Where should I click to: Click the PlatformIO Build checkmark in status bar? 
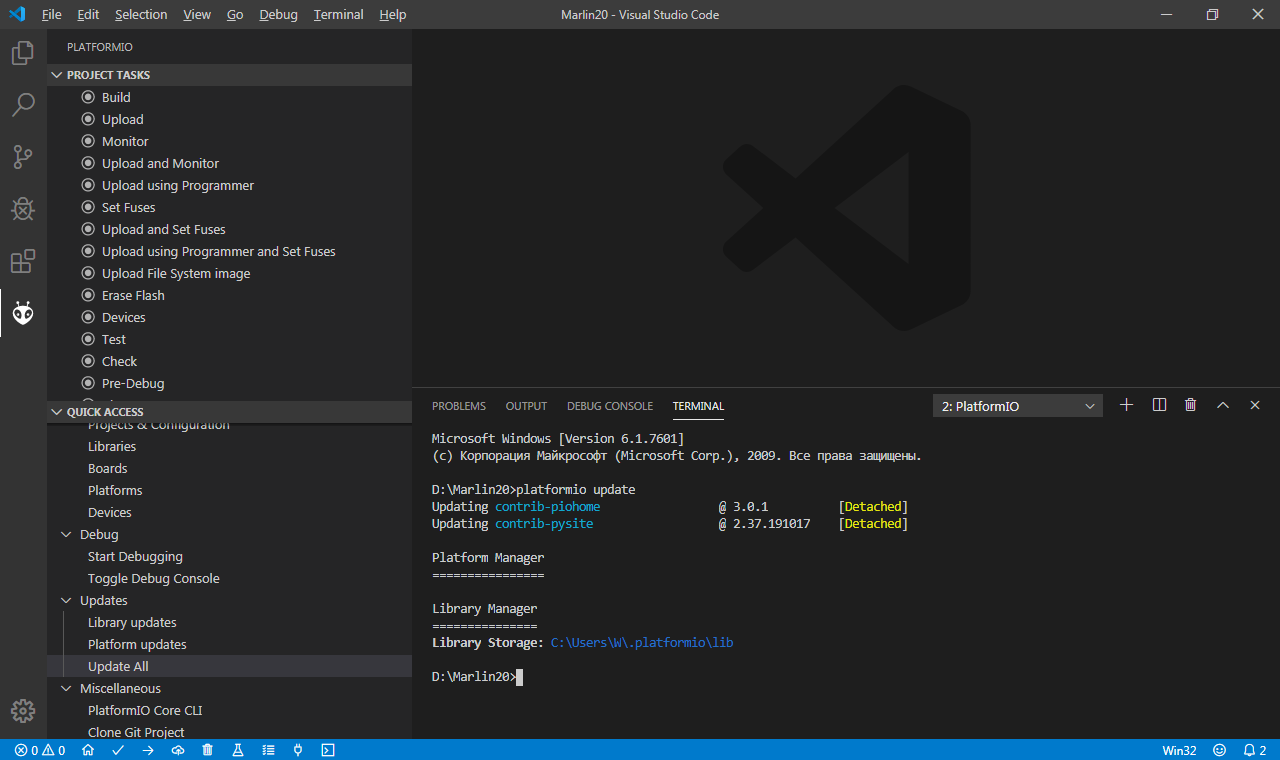click(x=118, y=750)
